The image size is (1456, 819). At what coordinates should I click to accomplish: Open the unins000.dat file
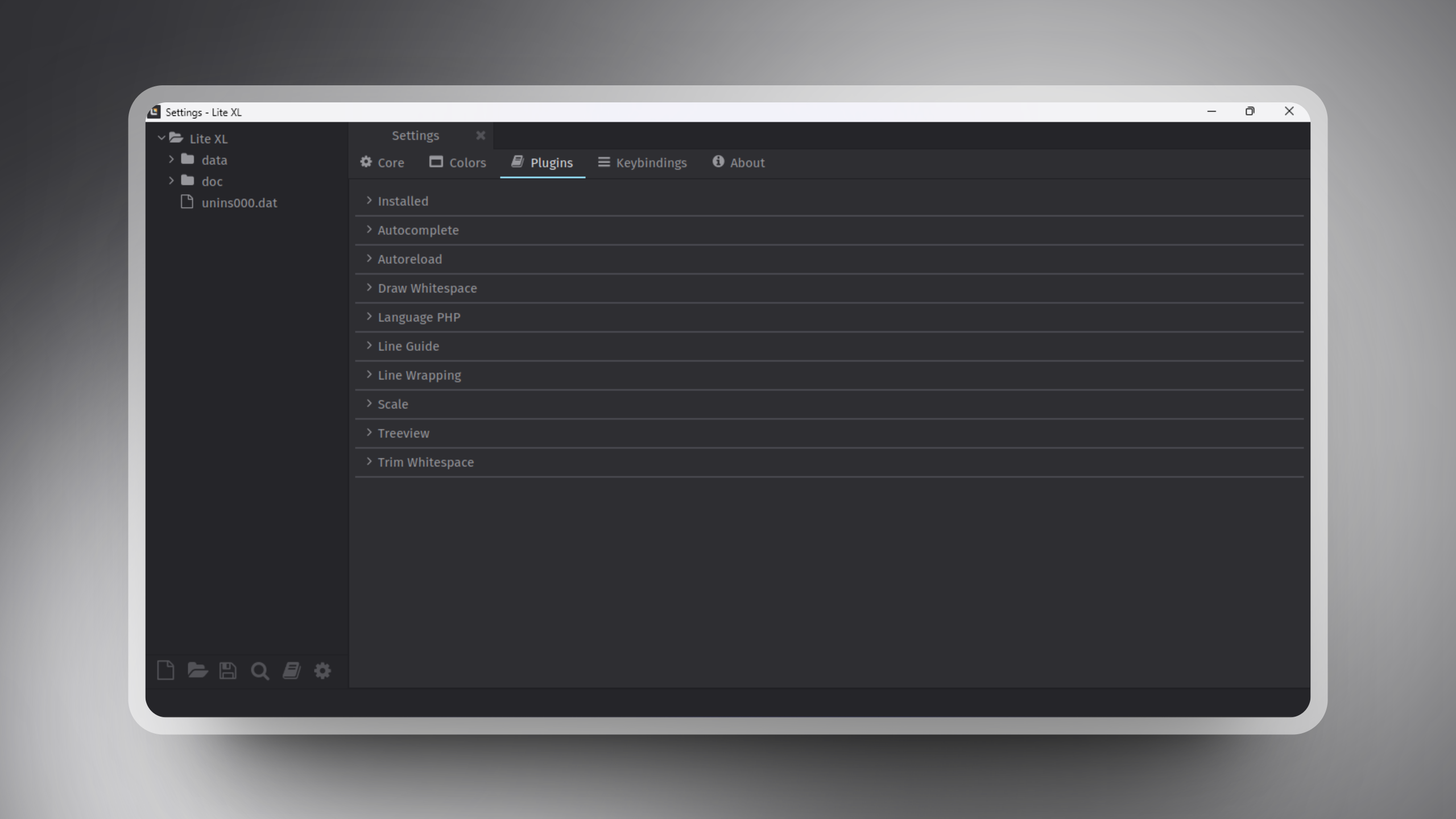pos(239,202)
